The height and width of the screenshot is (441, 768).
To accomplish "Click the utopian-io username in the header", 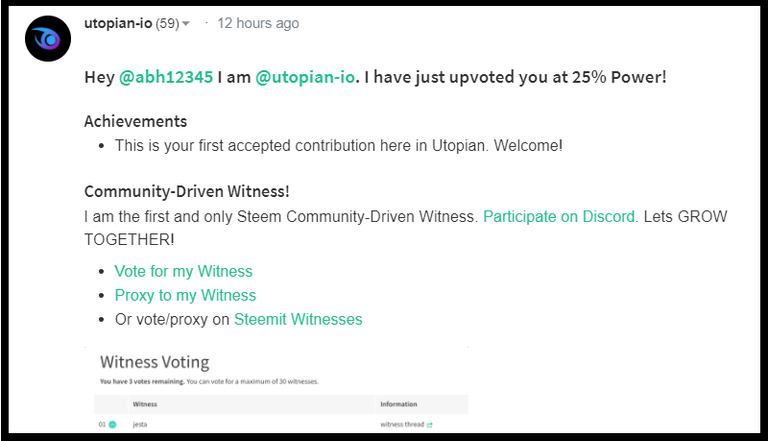I will (118, 23).
